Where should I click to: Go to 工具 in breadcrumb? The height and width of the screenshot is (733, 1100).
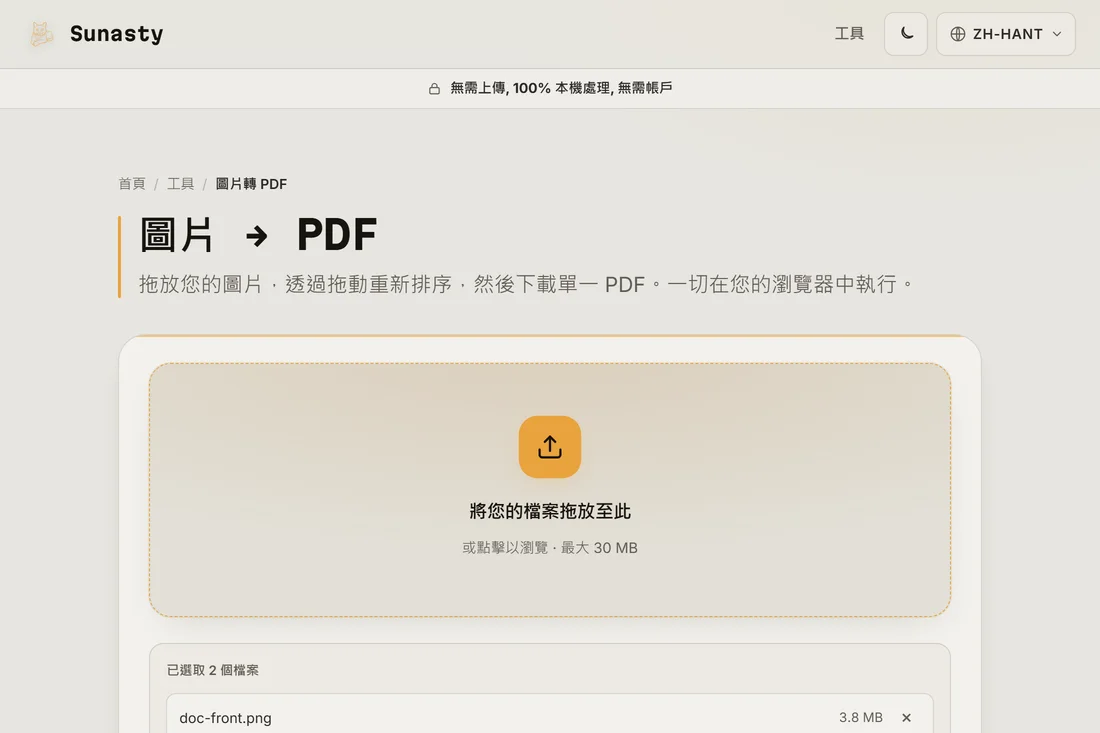click(x=180, y=184)
